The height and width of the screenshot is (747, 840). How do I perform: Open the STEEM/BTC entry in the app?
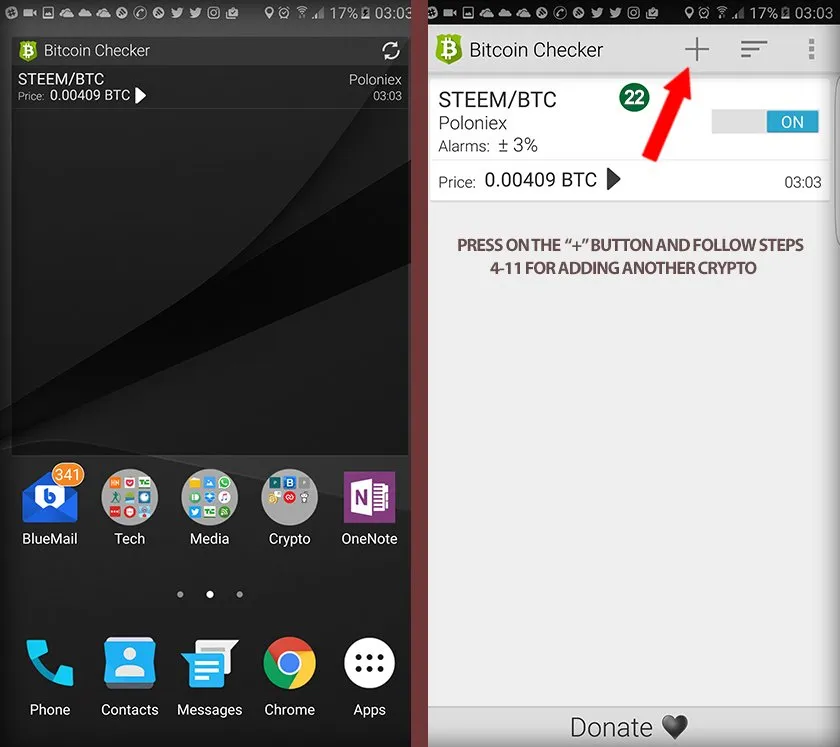pos(629,140)
